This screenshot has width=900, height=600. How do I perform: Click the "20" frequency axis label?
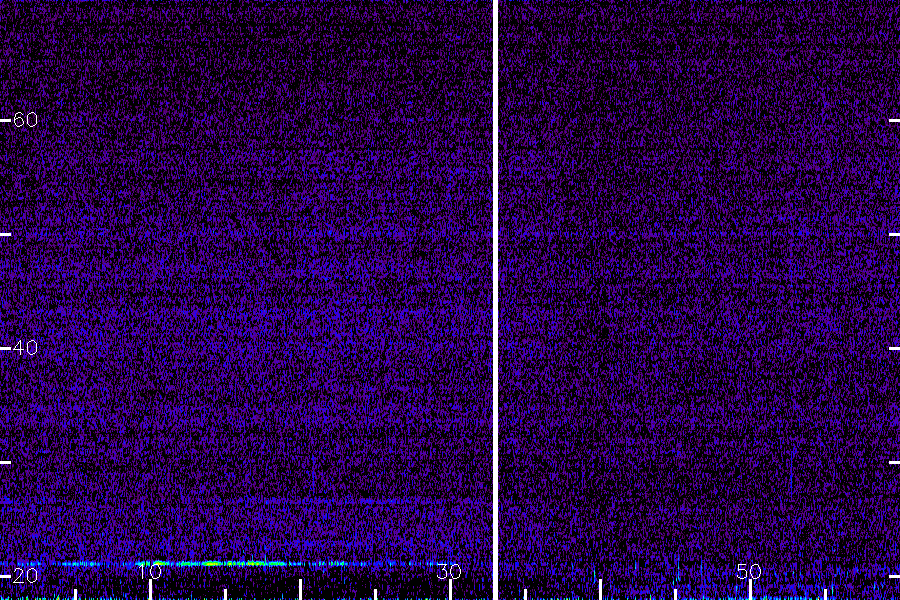tap(25, 575)
